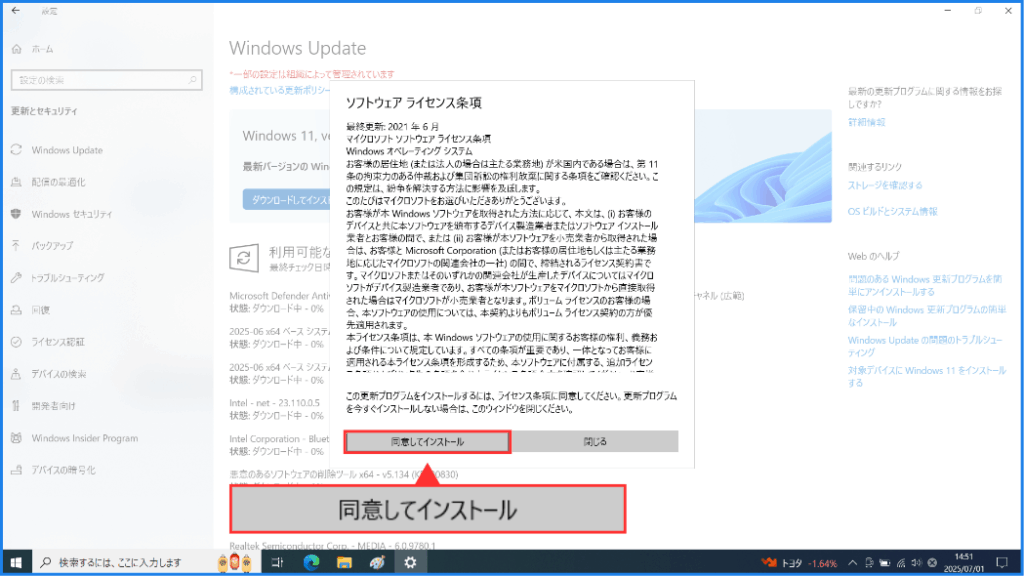Click the Settings gear on taskbar
The width and height of the screenshot is (1024, 576).
(x=410, y=562)
